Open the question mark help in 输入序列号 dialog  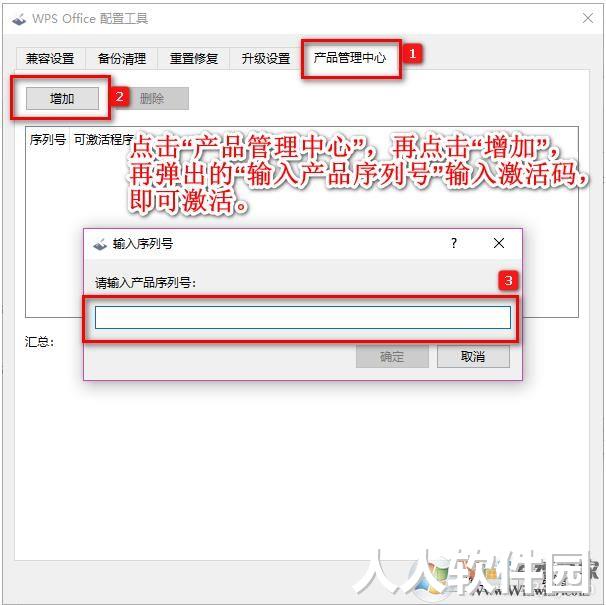454,243
